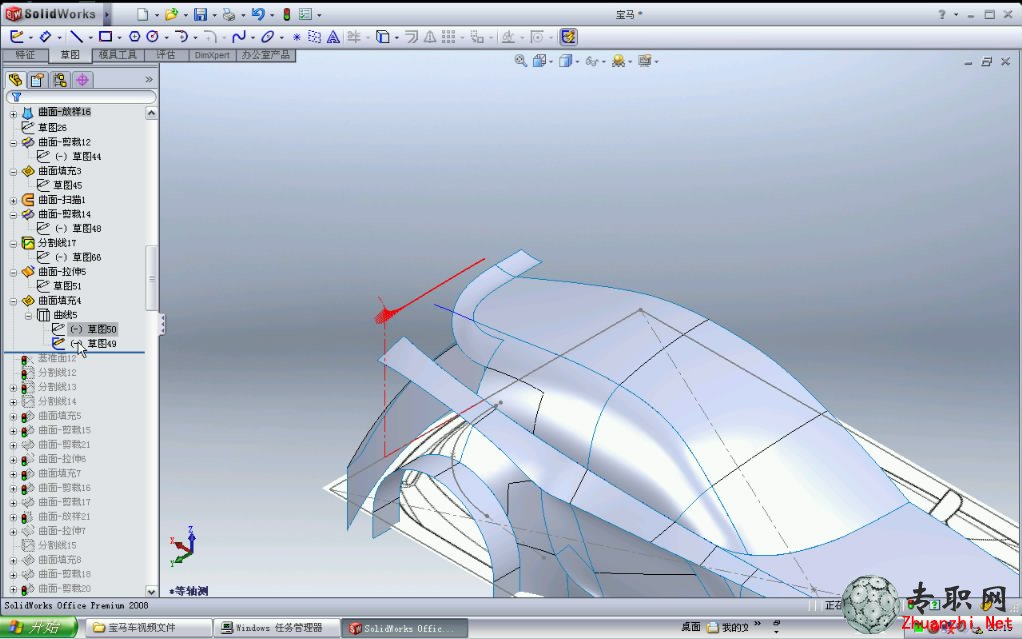Select the Tangent Arc sketch tool
The height and width of the screenshot is (639, 1022).
tap(182, 37)
